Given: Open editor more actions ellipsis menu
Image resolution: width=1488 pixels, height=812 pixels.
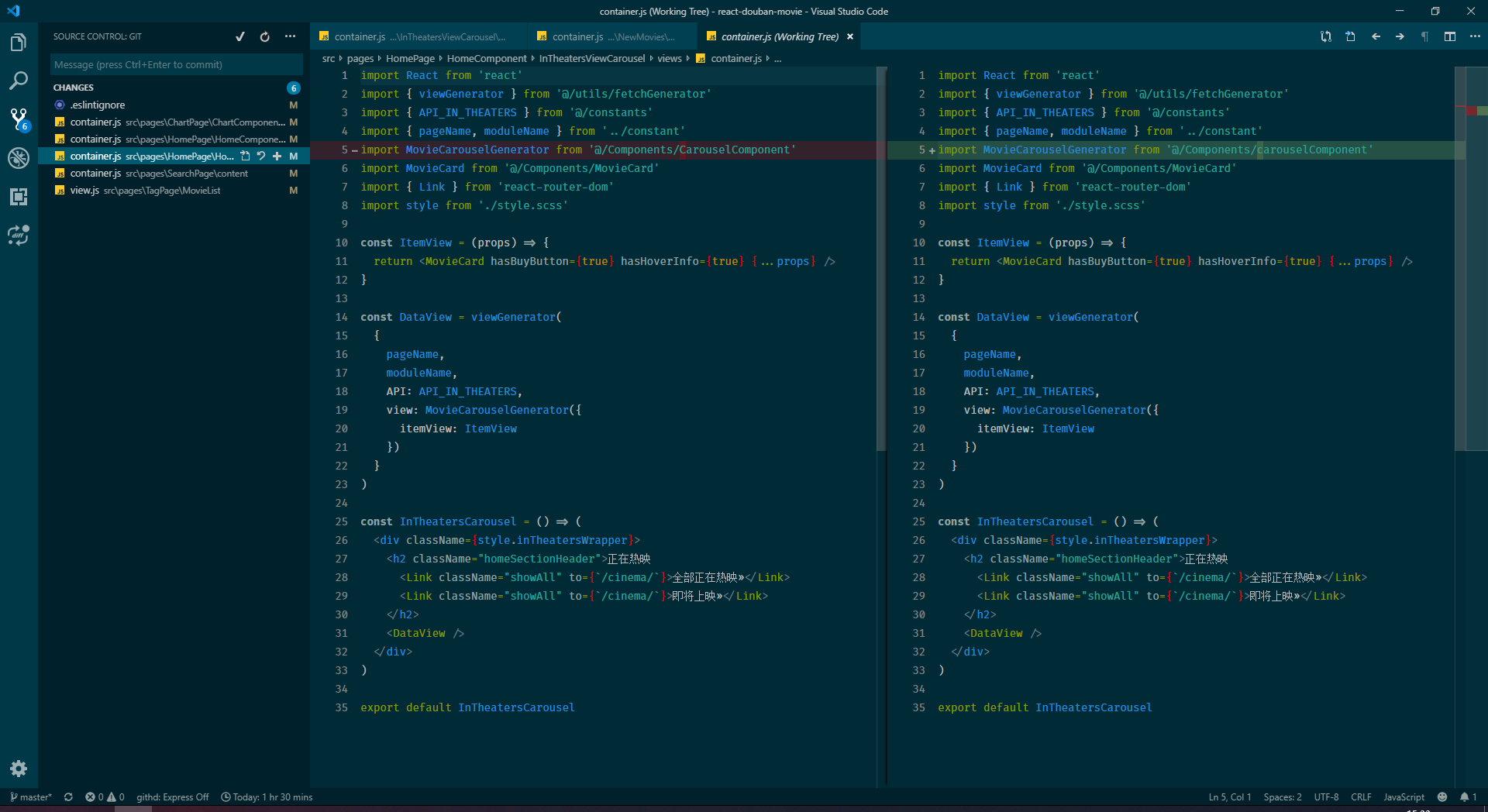Looking at the screenshot, I should 1475,36.
